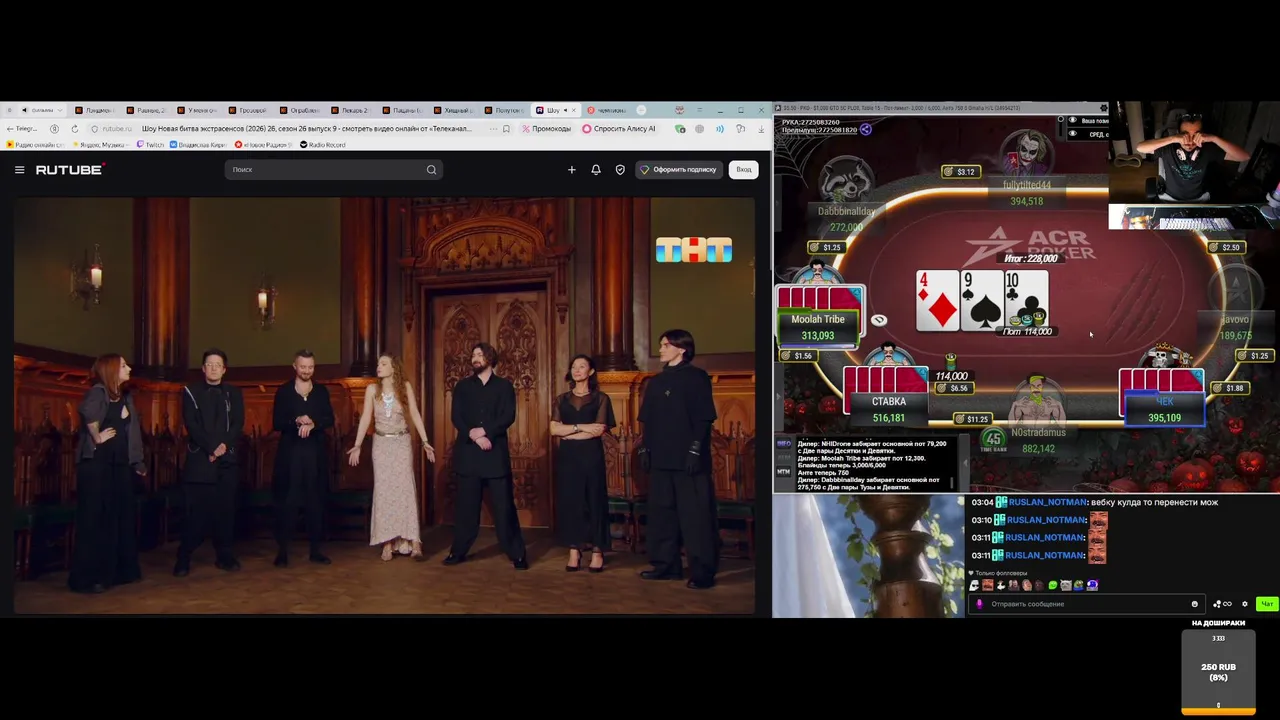Screen dimensions: 1280x720
Task: Click the browser reload icon
Action: click(74, 129)
